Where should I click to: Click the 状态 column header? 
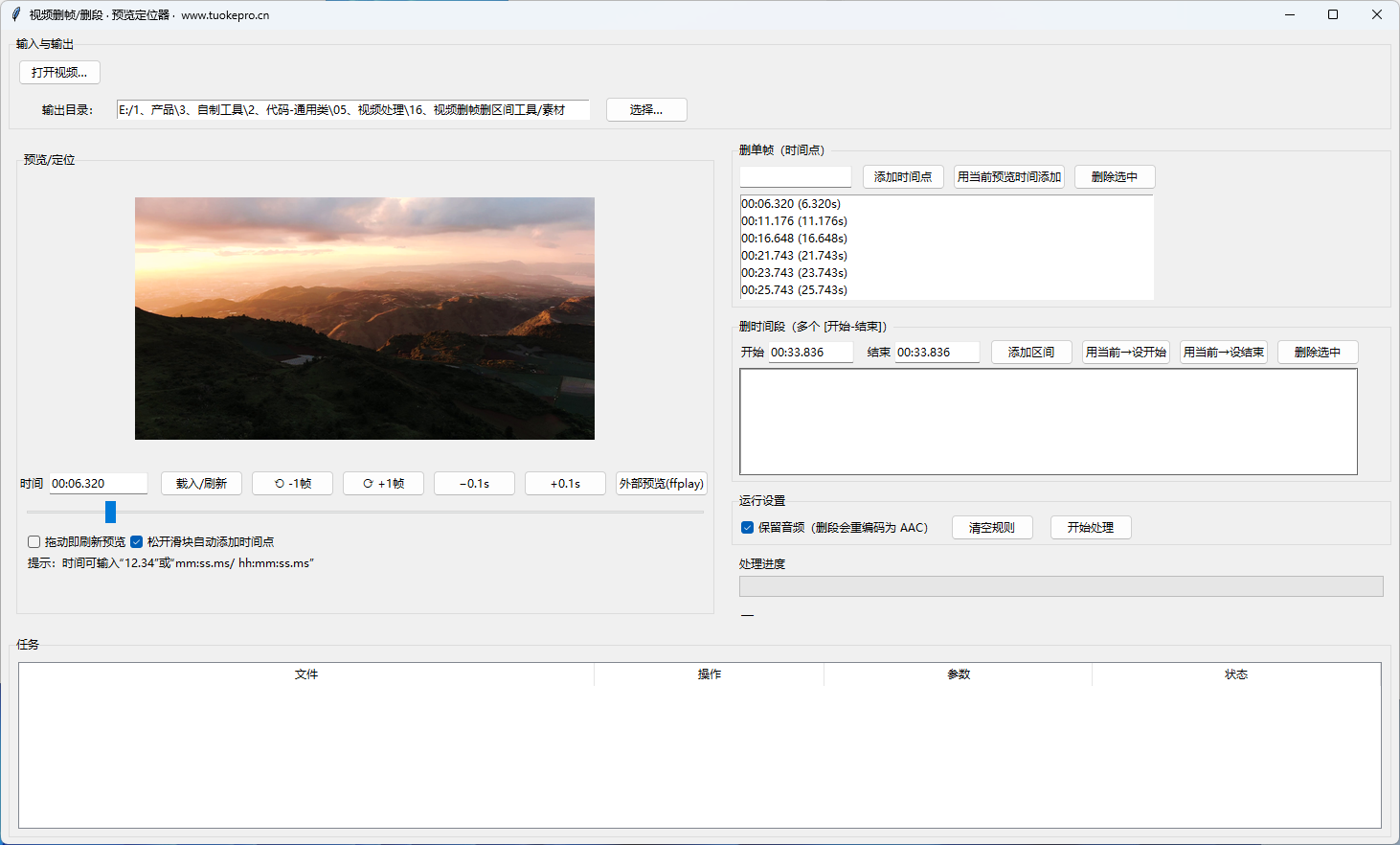[1235, 674]
